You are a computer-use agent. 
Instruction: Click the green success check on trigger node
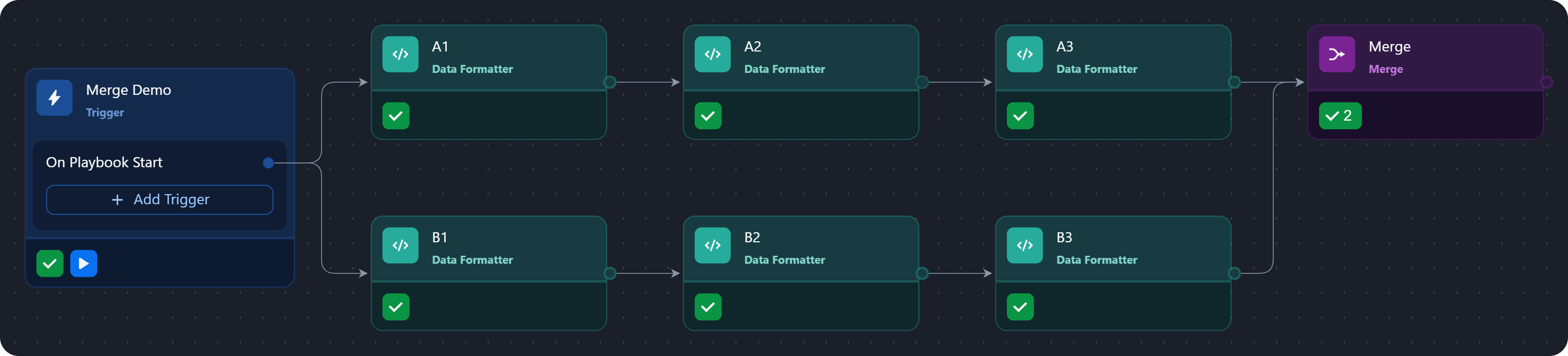50,263
